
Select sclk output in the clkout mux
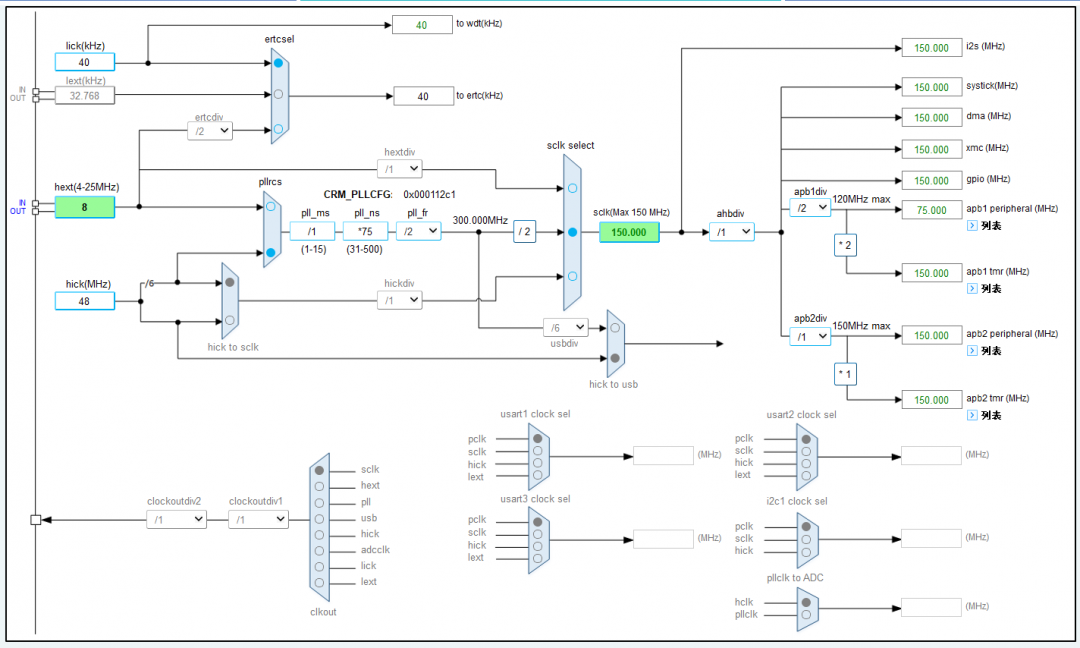pyautogui.click(x=320, y=468)
